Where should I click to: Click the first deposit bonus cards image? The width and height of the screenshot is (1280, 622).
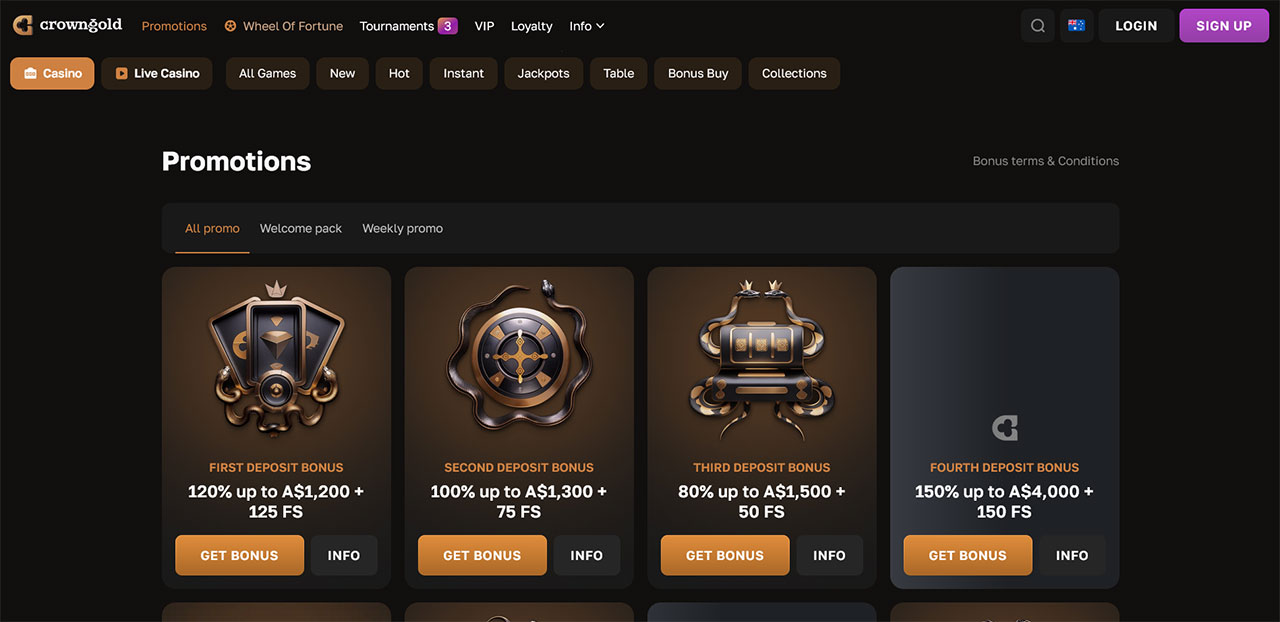(276, 360)
